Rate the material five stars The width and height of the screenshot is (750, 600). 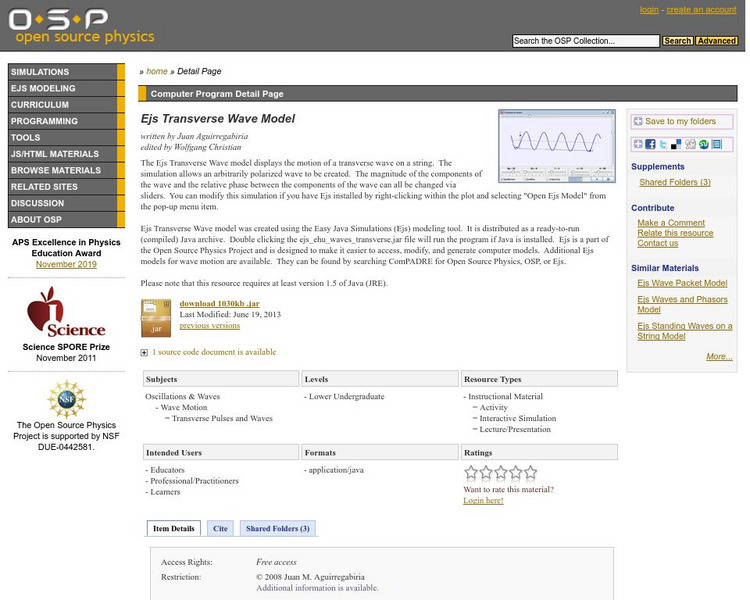click(x=530, y=473)
